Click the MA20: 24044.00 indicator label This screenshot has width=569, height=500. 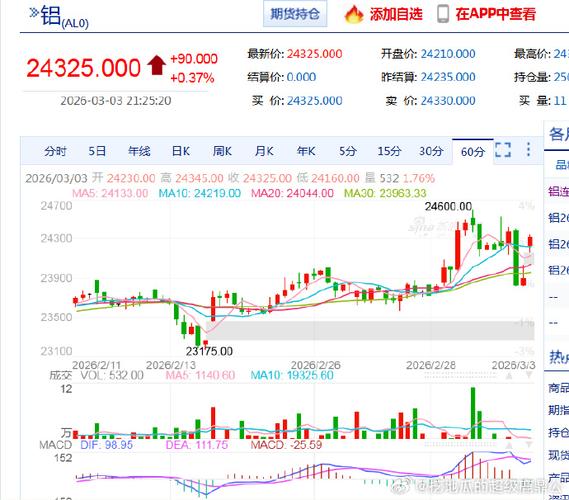(292, 193)
